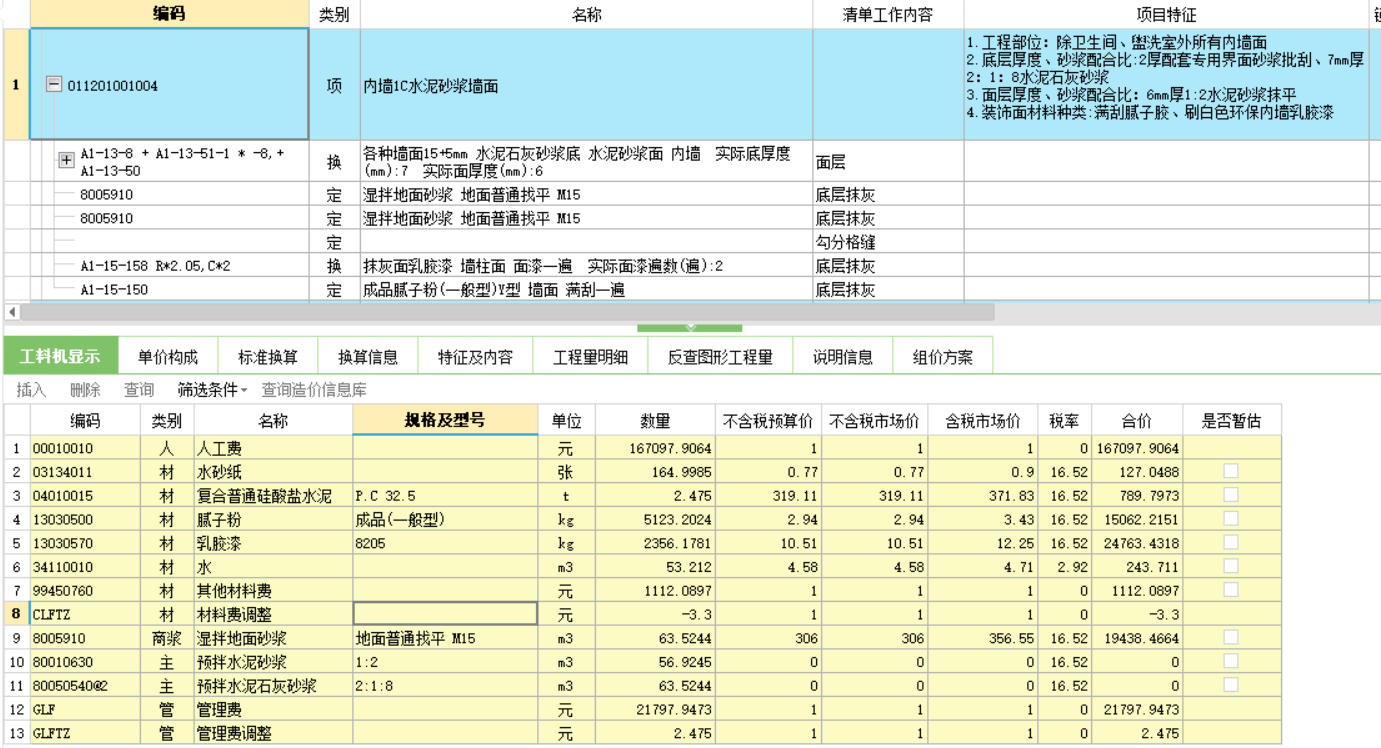Select material code 00010010

[85, 448]
